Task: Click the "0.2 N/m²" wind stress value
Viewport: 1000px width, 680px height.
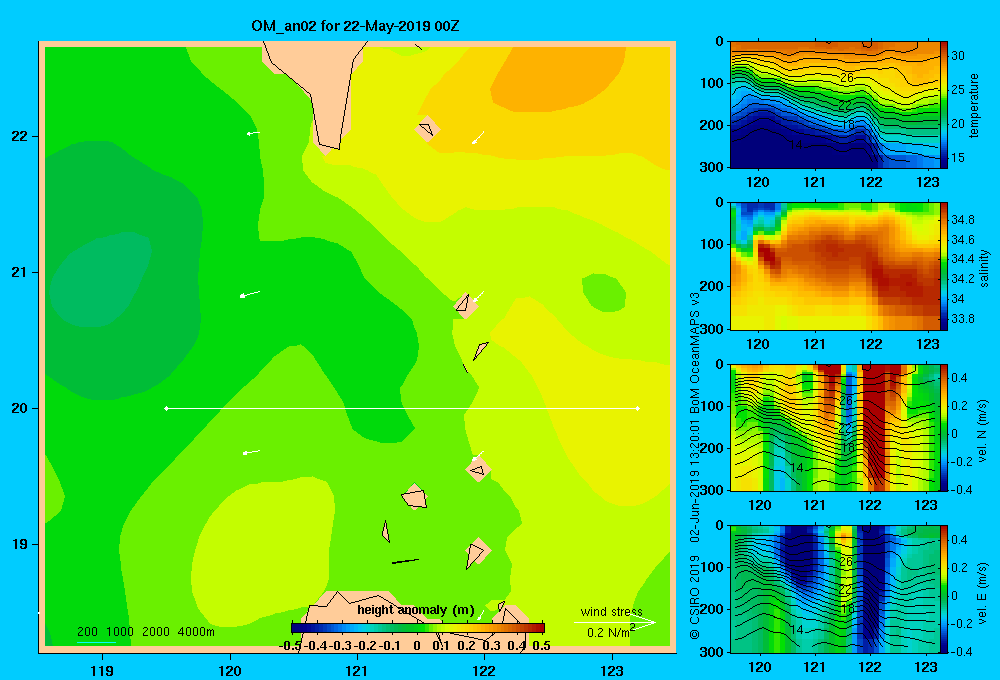Action: coord(611,632)
